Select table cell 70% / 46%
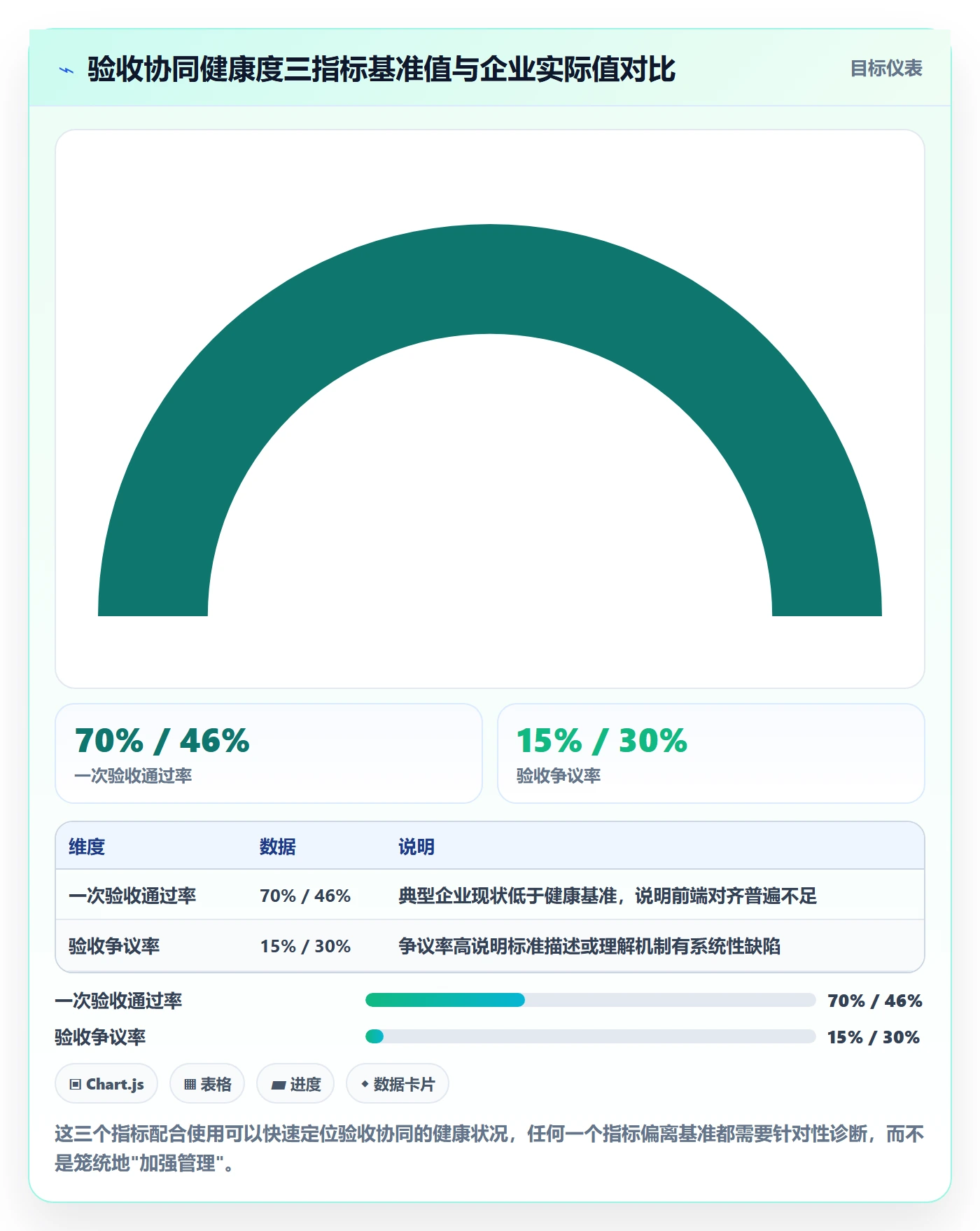The height and width of the screenshot is (1231, 980). click(305, 896)
